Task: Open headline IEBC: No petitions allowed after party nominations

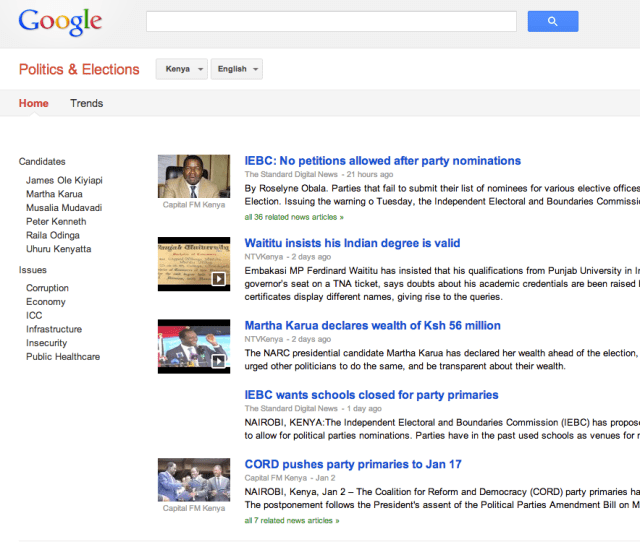Action: pos(383,161)
